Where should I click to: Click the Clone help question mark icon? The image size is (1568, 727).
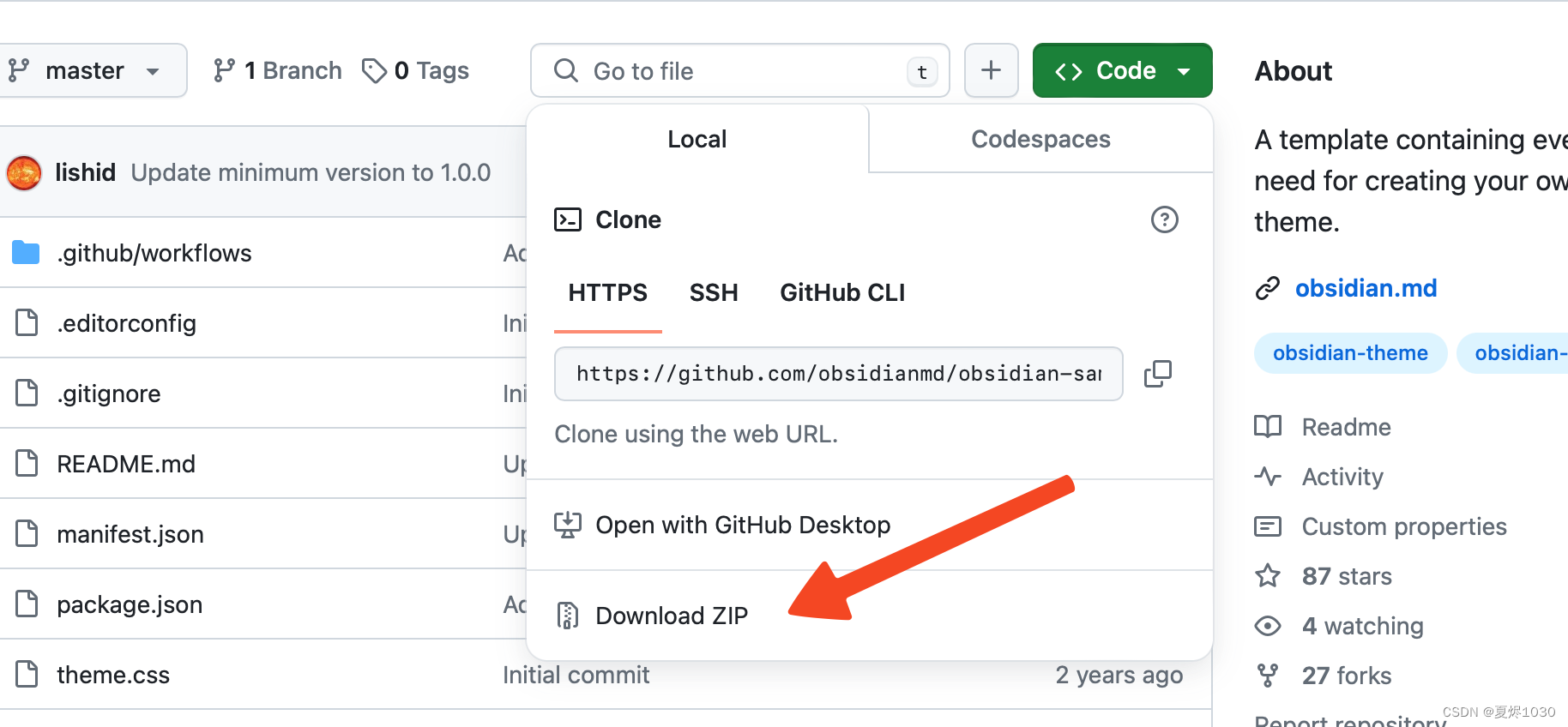[1164, 219]
